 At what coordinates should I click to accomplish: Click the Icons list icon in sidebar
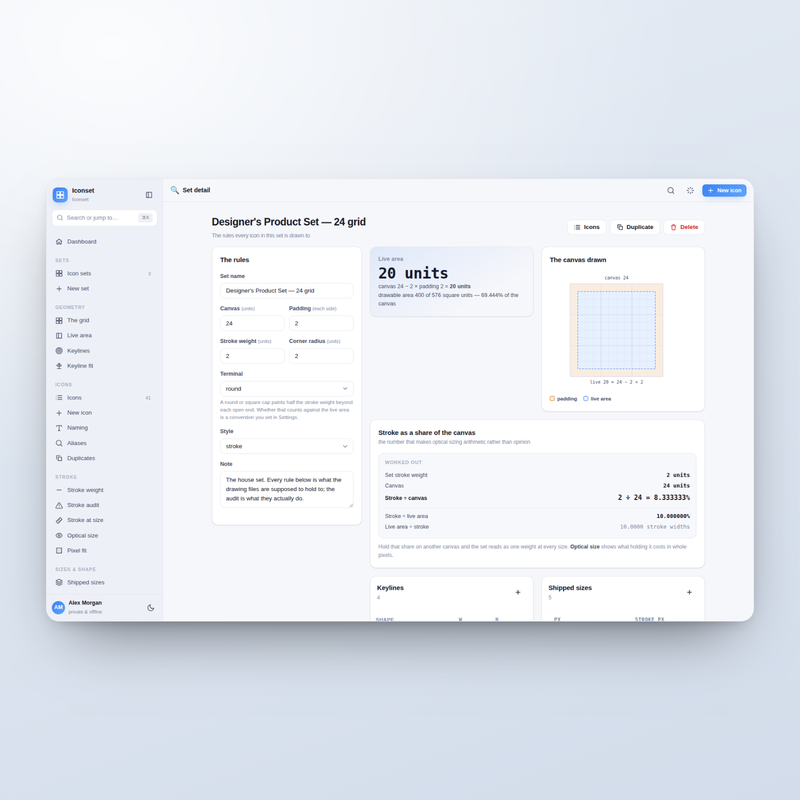[59, 397]
